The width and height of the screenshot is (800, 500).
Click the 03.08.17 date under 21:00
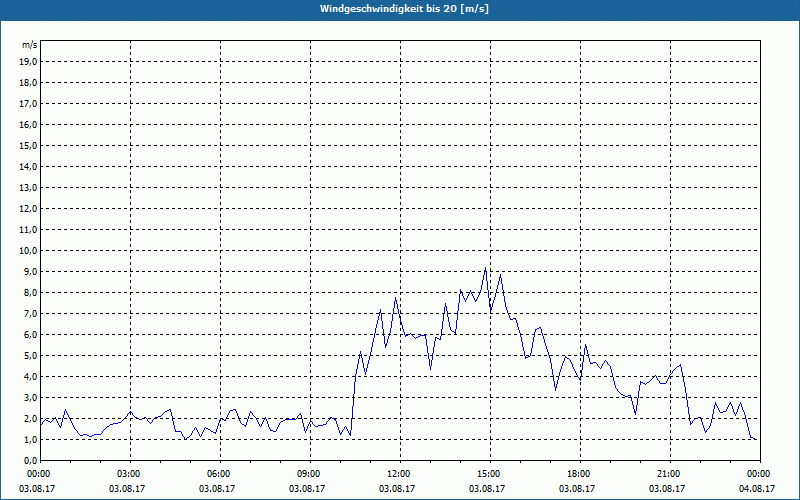pyautogui.click(x=667, y=488)
